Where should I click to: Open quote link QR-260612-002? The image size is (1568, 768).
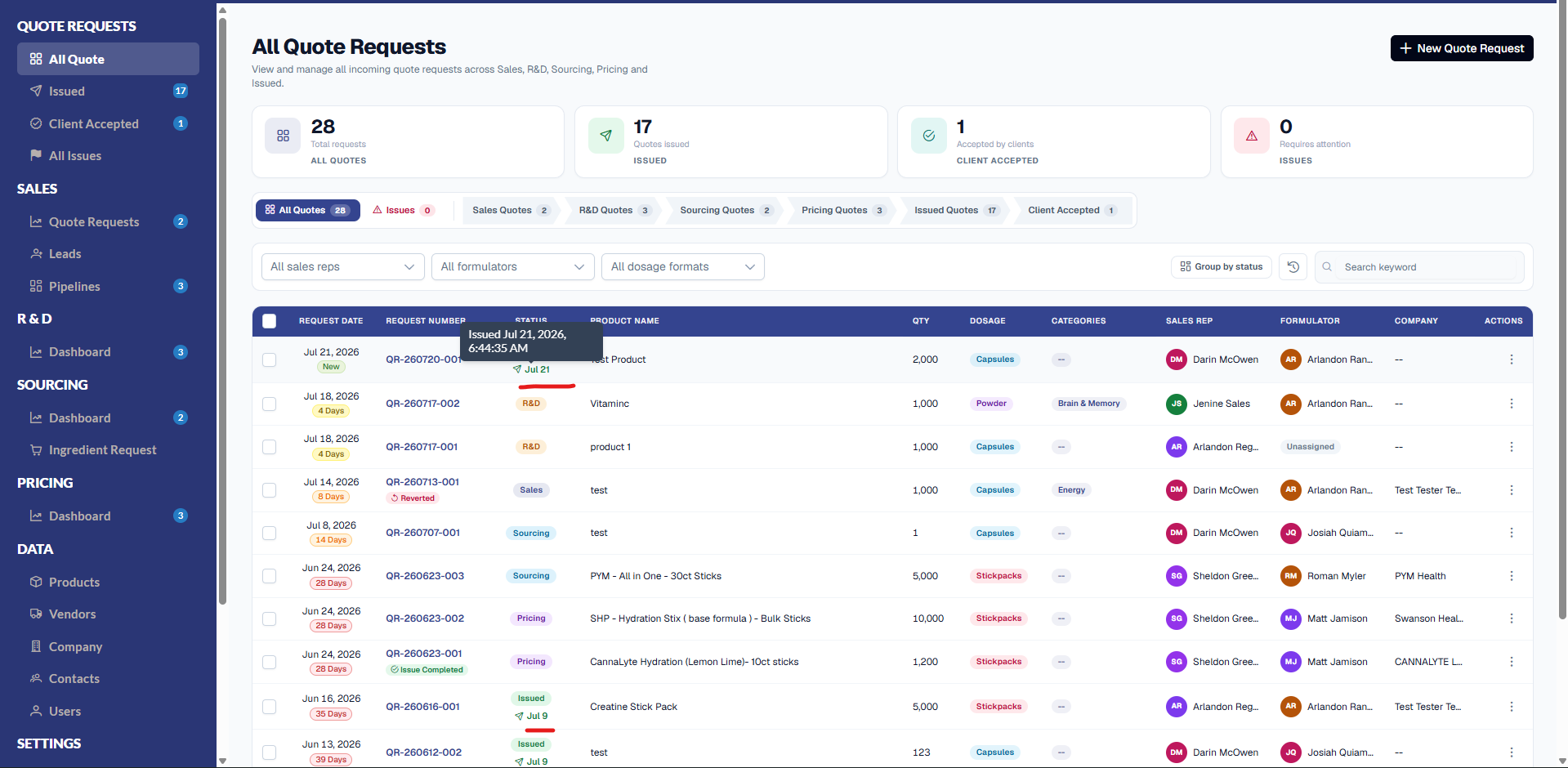coord(423,752)
